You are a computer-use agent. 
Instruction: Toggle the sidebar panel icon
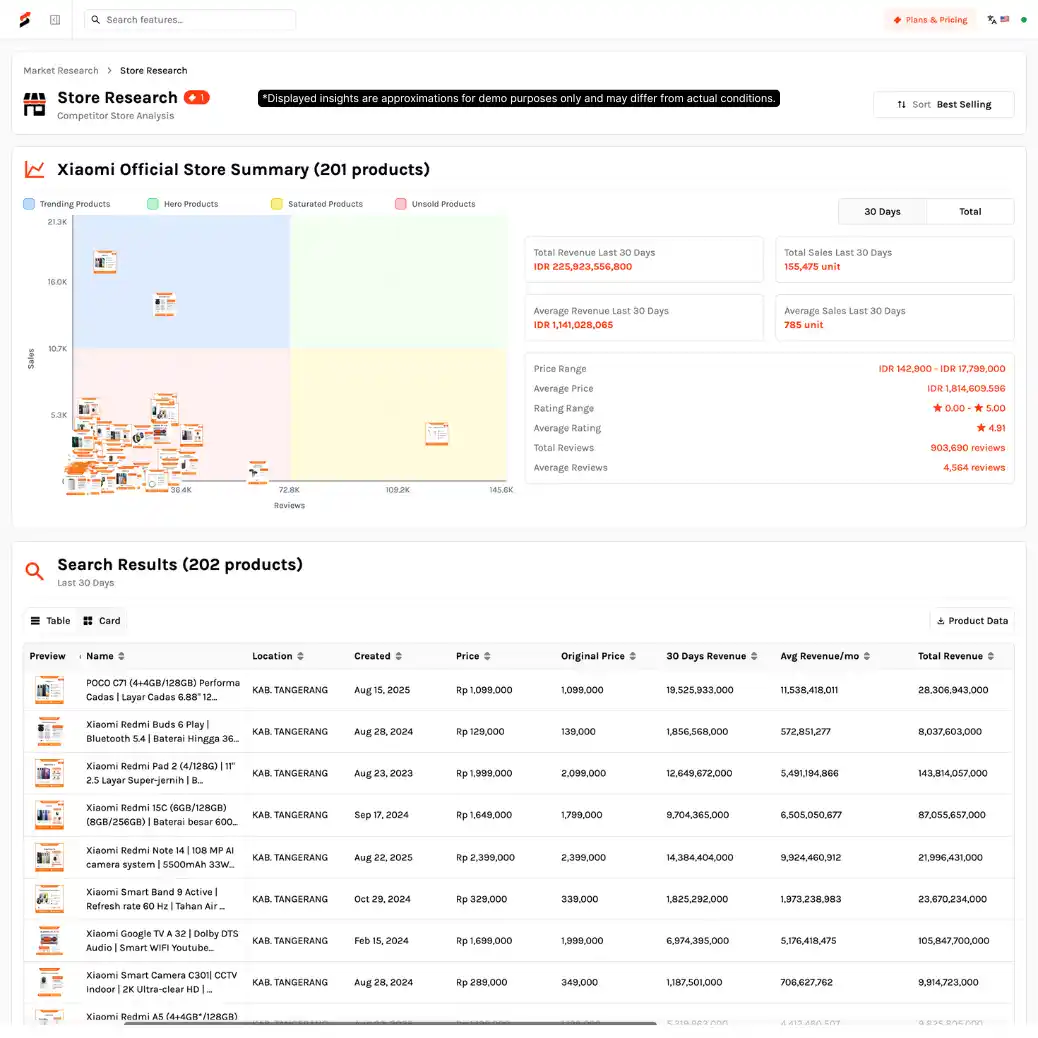click(55, 20)
